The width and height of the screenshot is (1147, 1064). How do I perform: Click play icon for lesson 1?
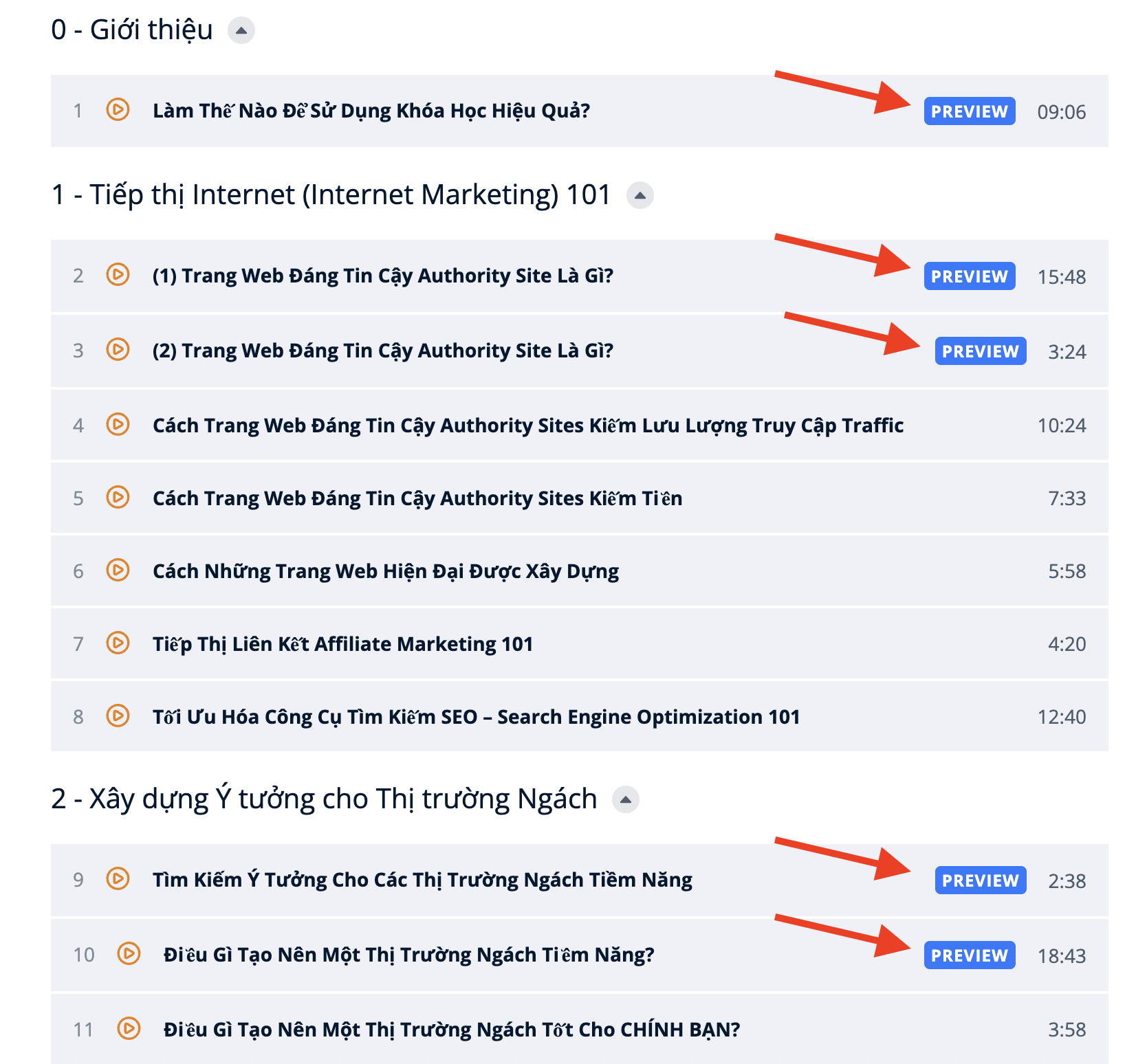click(118, 110)
